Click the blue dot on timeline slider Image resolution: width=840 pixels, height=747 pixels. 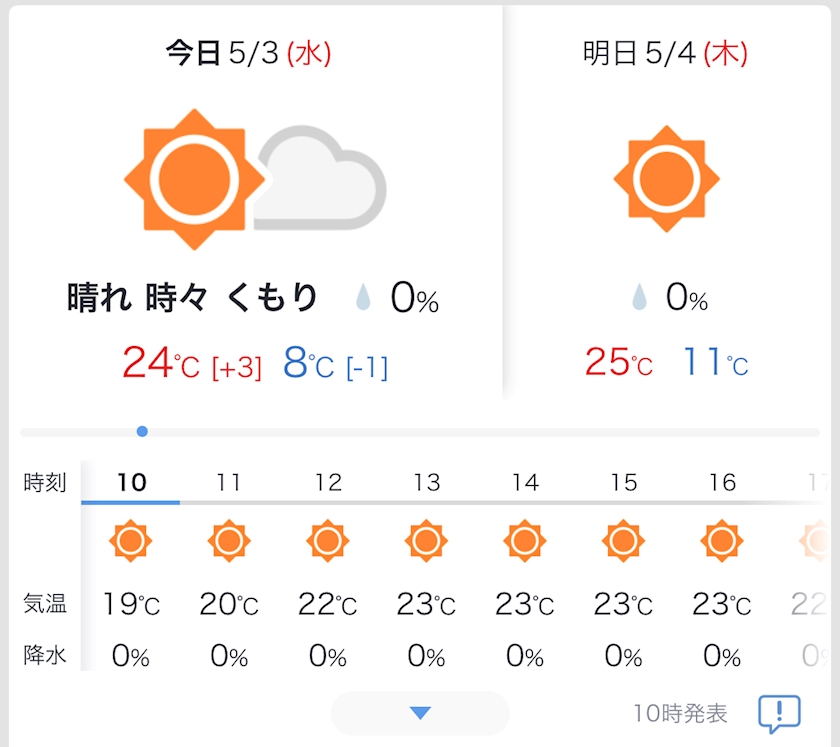pyautogui.click(x=142, y=431)
